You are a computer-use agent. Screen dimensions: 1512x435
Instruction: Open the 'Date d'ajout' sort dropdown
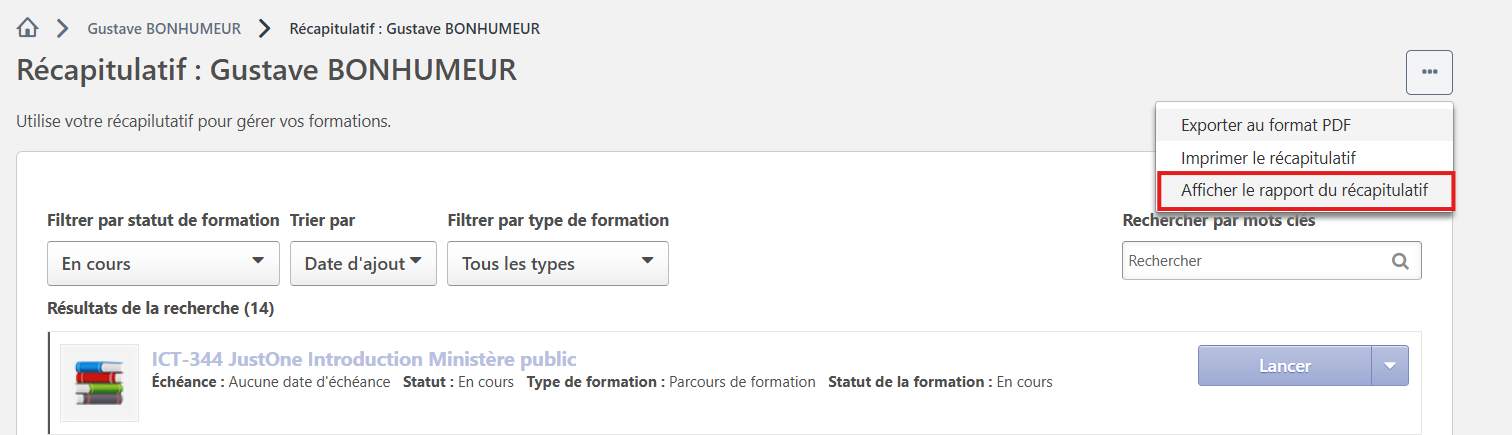[x=363, y=264]
